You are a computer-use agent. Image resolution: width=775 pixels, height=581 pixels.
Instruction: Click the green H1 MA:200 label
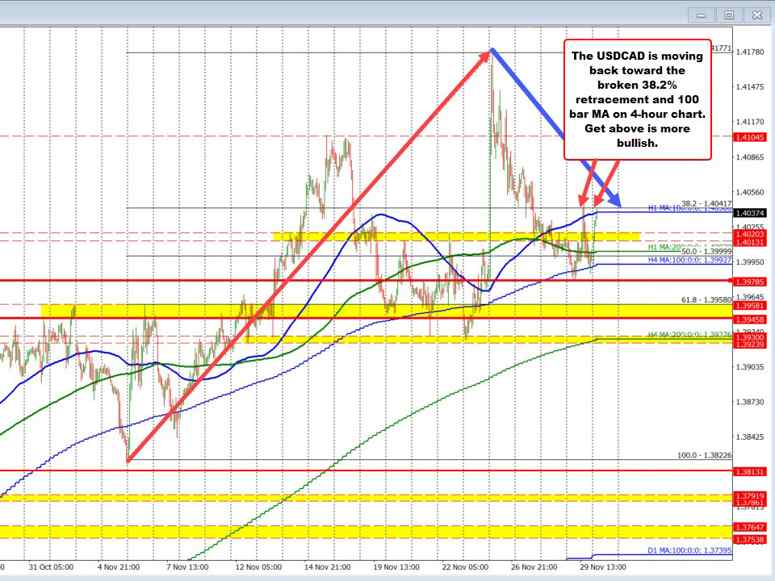point(666,246)
